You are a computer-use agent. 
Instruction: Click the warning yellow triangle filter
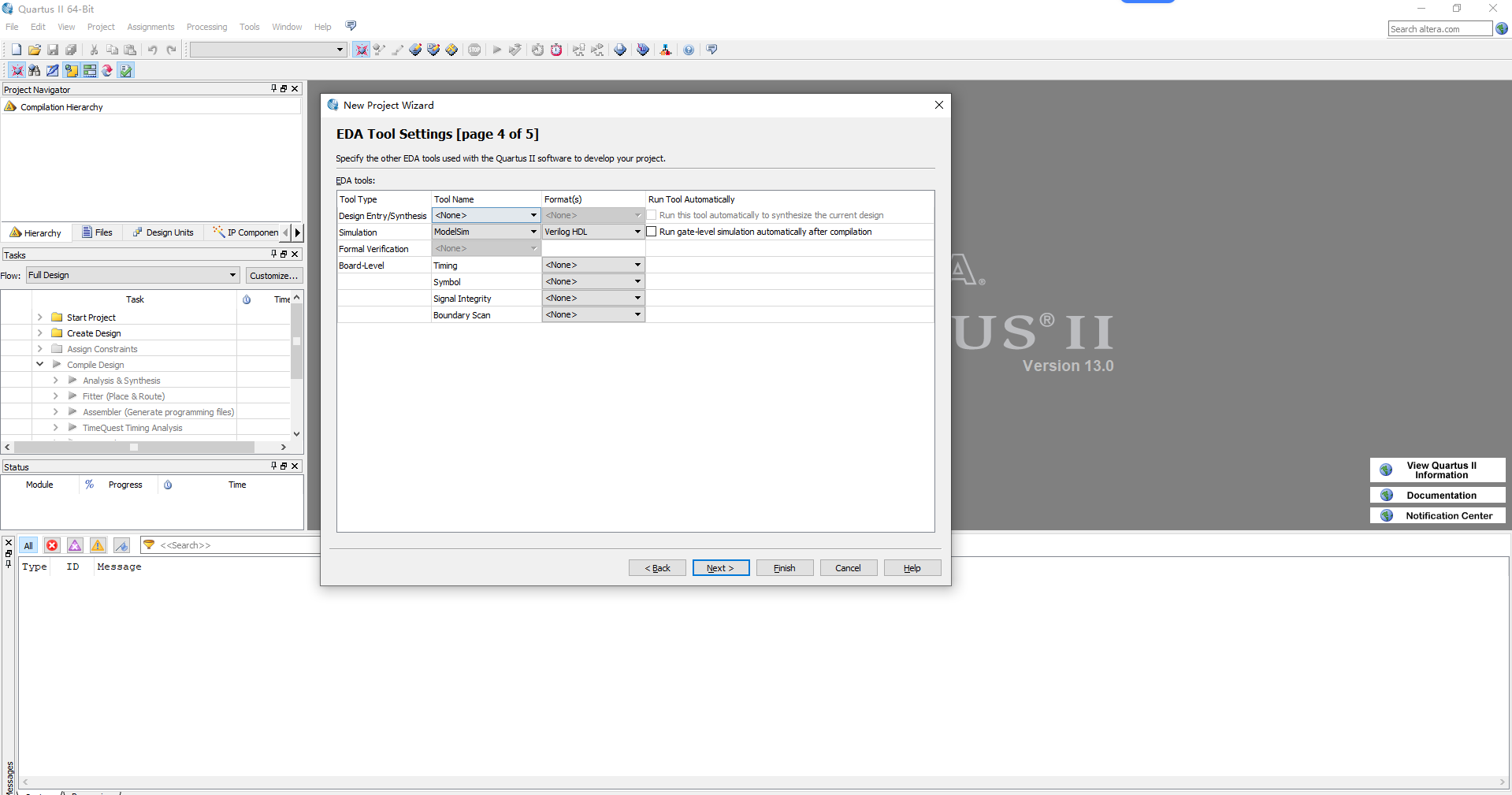[x=98, y=545]
